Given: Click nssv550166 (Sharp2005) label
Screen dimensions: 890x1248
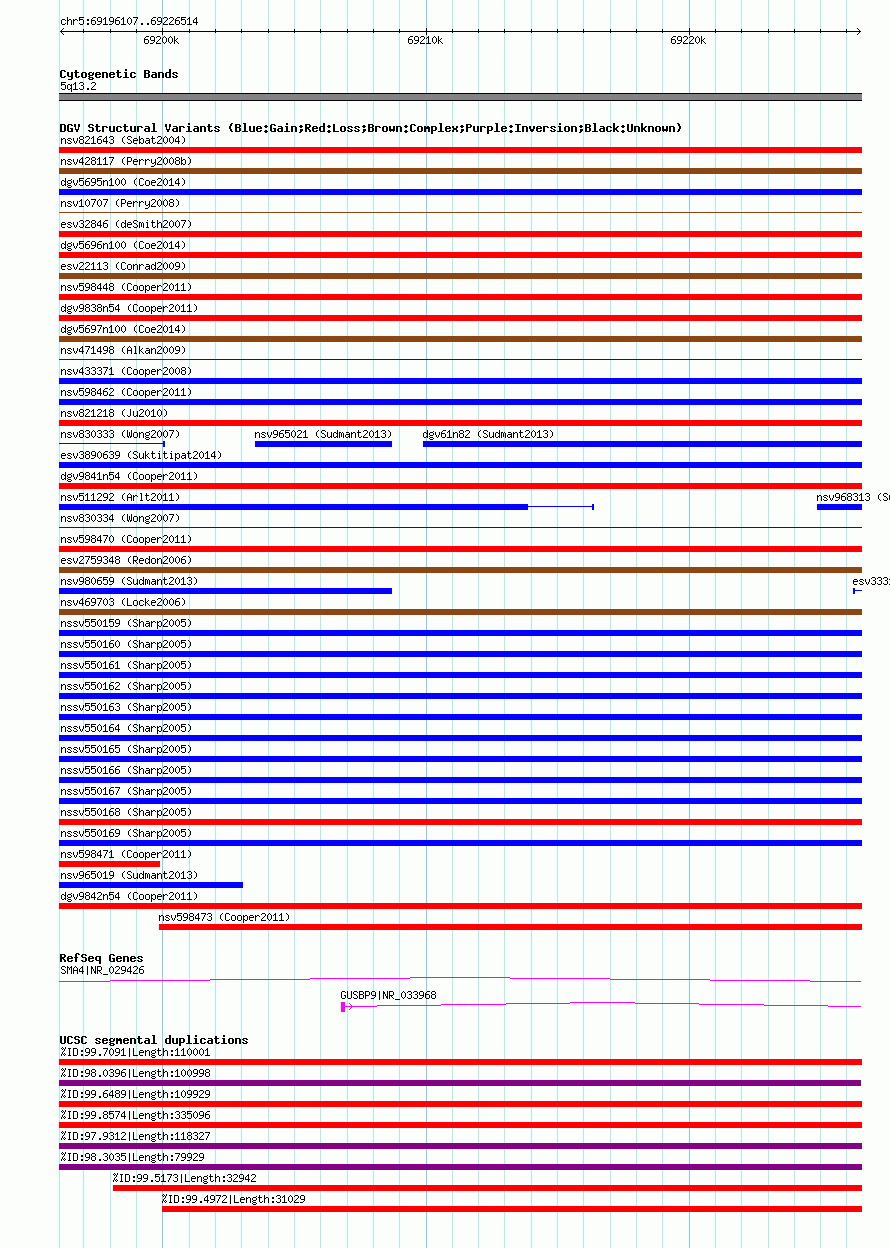Looking at the screenshot, I should 126,770.
